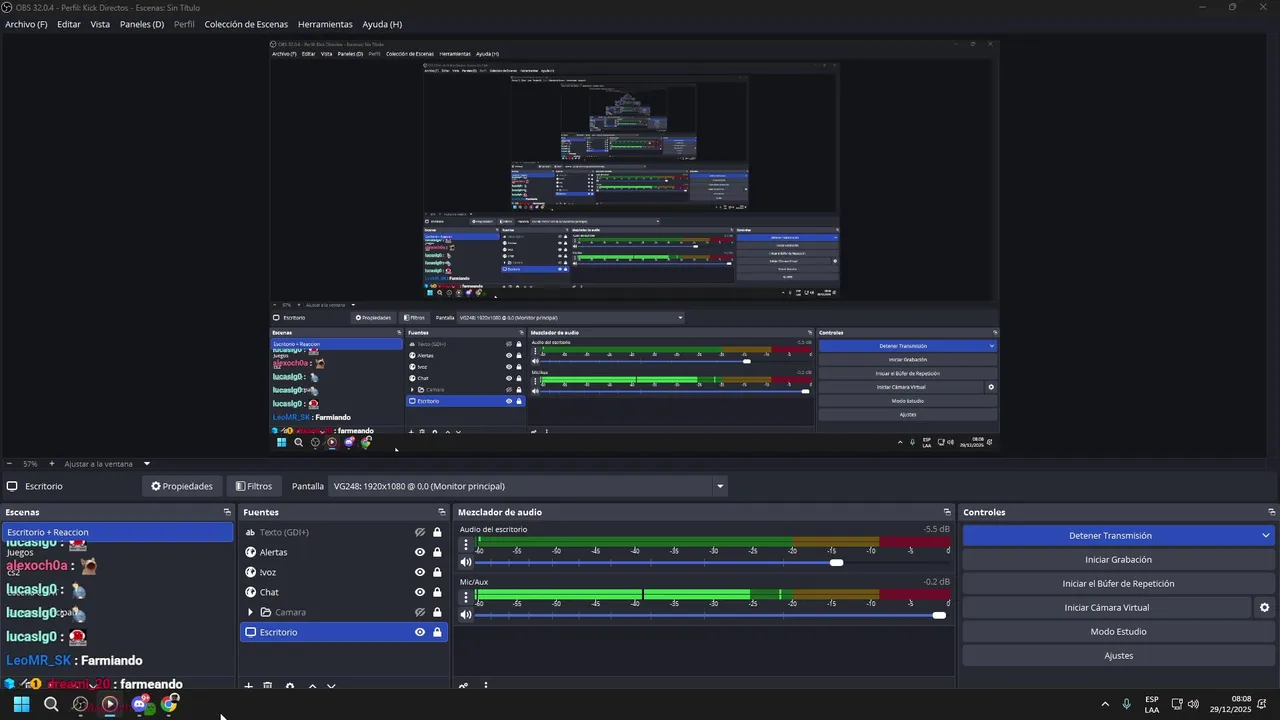
Task: Zoom out the preview with the minus icon
Action: [x=9, y=464]
